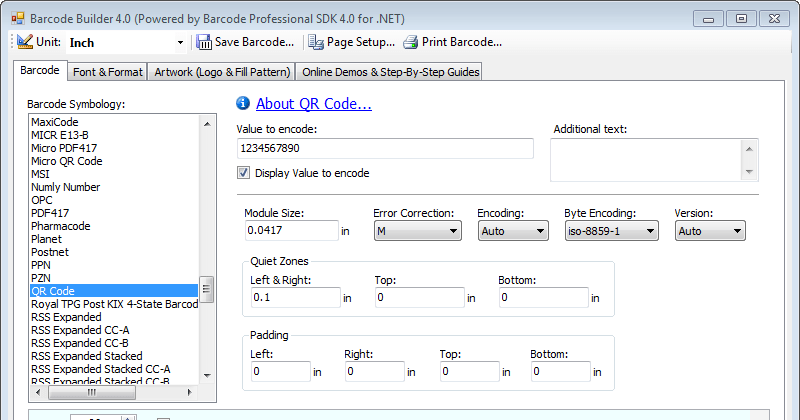Screen dimensions: 800x420
Task: Expand the Error Correction dropdown
Action: (x=417, y=231)
